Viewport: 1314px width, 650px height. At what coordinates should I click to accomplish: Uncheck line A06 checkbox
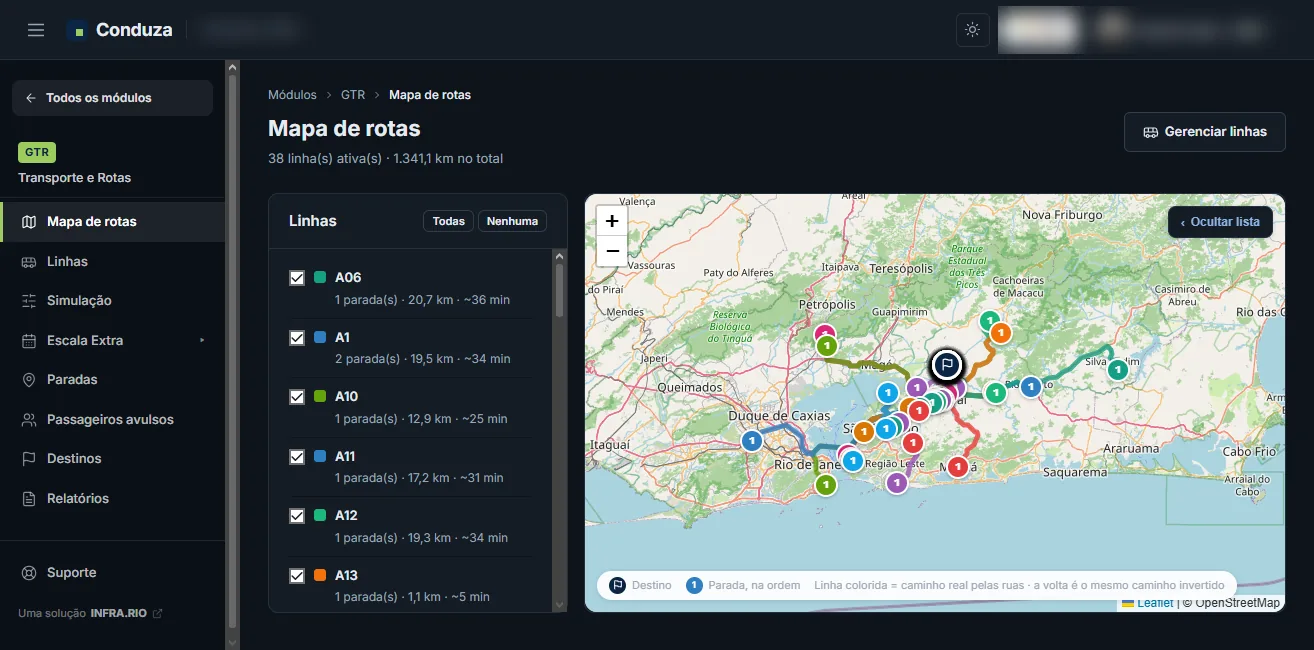tap(297, 278)
